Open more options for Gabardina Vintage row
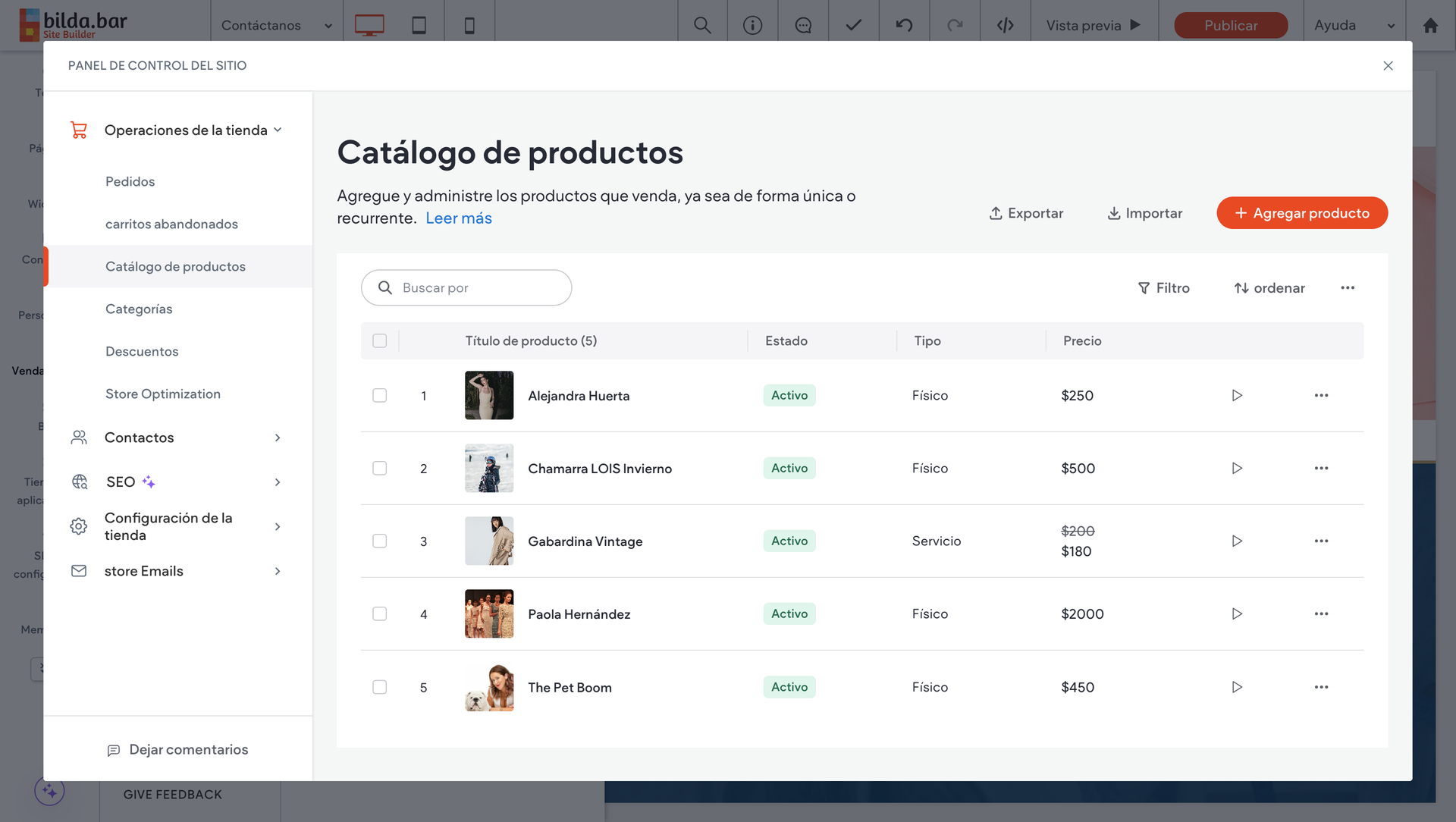The width and height of the screenshot is (1456, 822). [x=1321, y=541]
